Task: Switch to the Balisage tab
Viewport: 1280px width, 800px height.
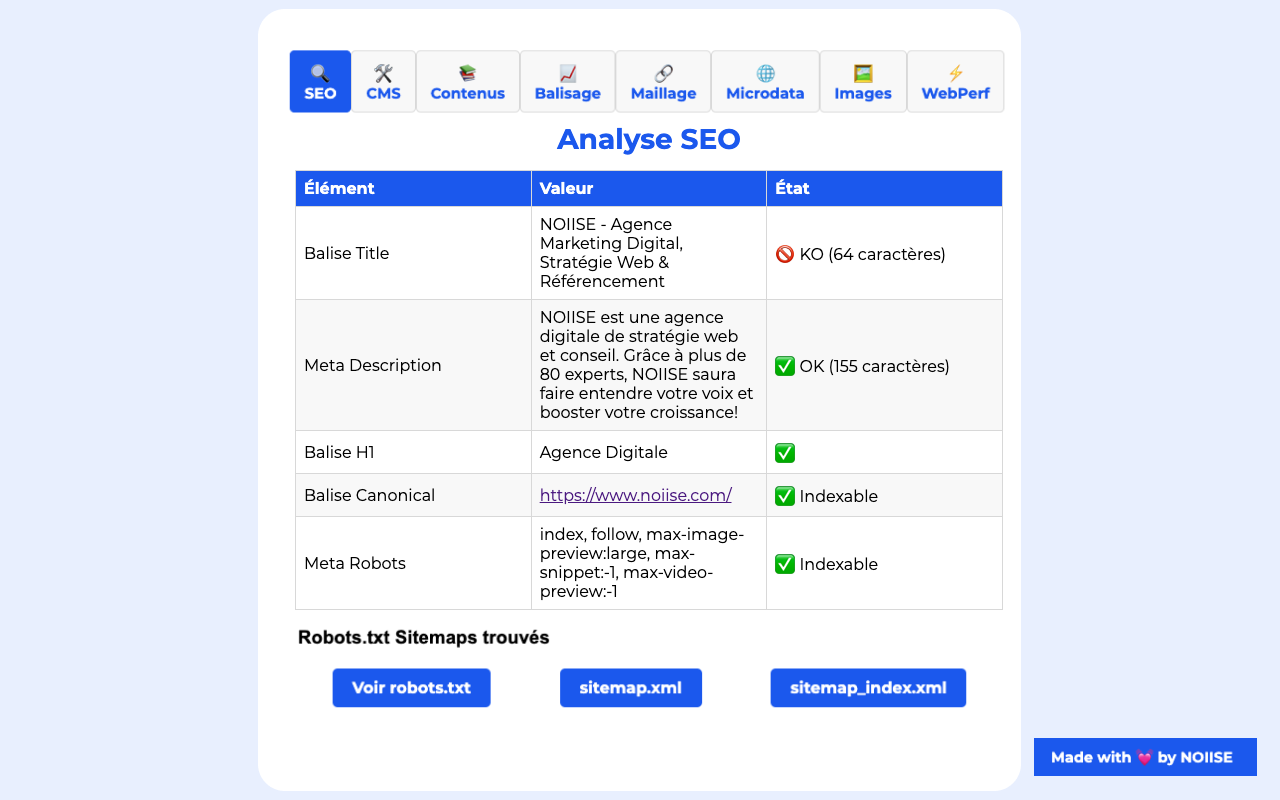Action: click(x=568, y=82)
